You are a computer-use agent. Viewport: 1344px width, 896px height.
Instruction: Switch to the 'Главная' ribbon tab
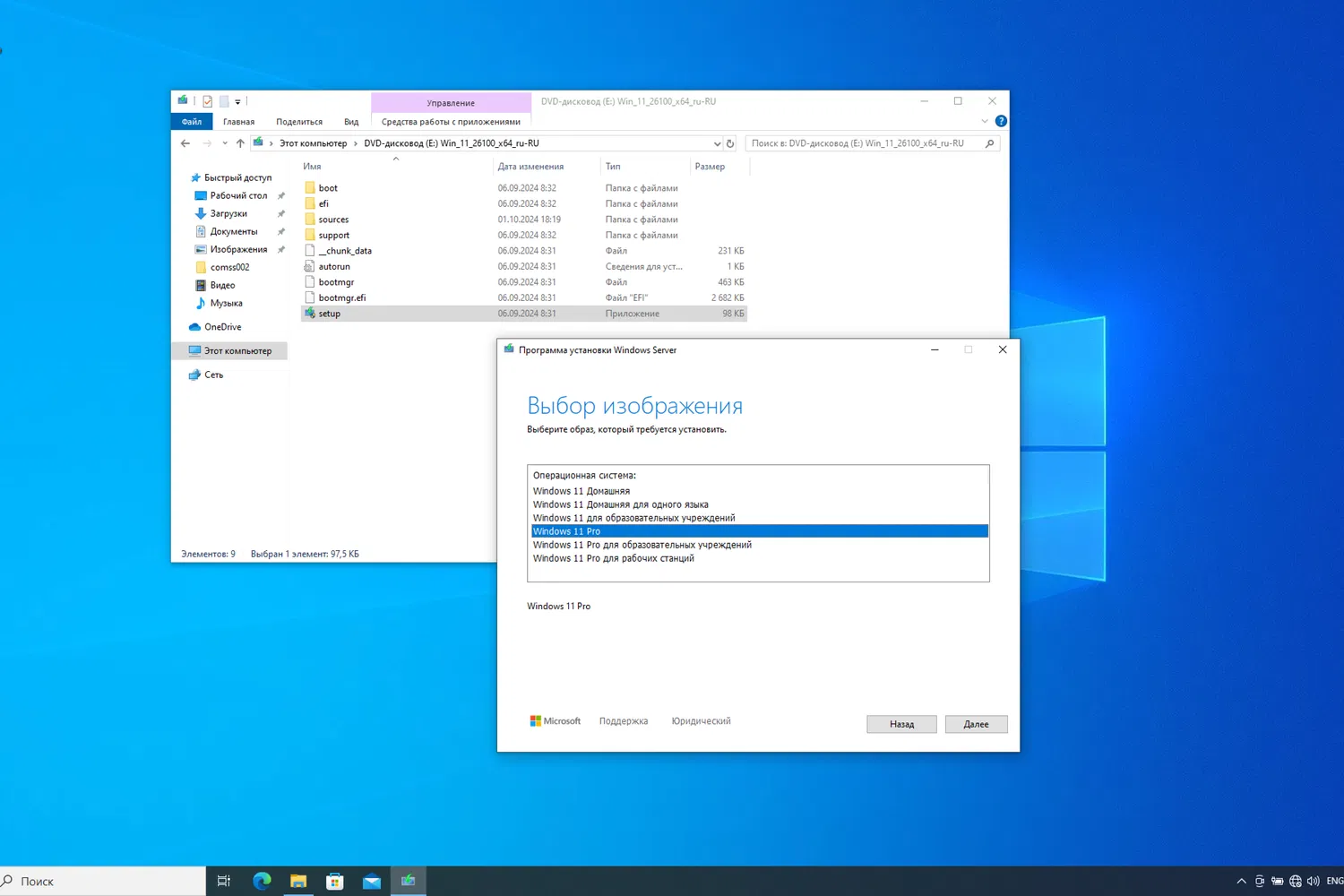click(x=239, y=122)
